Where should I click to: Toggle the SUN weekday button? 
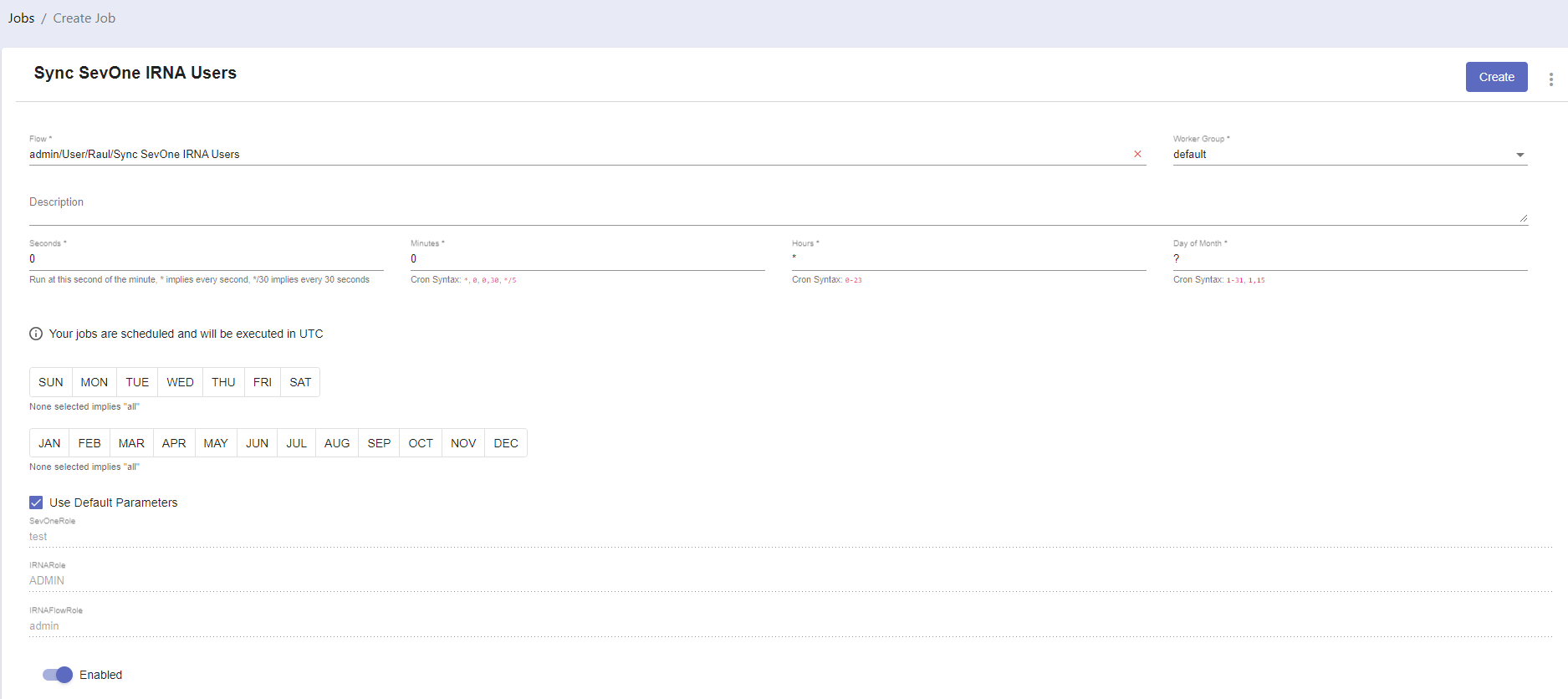coord(51,382)
